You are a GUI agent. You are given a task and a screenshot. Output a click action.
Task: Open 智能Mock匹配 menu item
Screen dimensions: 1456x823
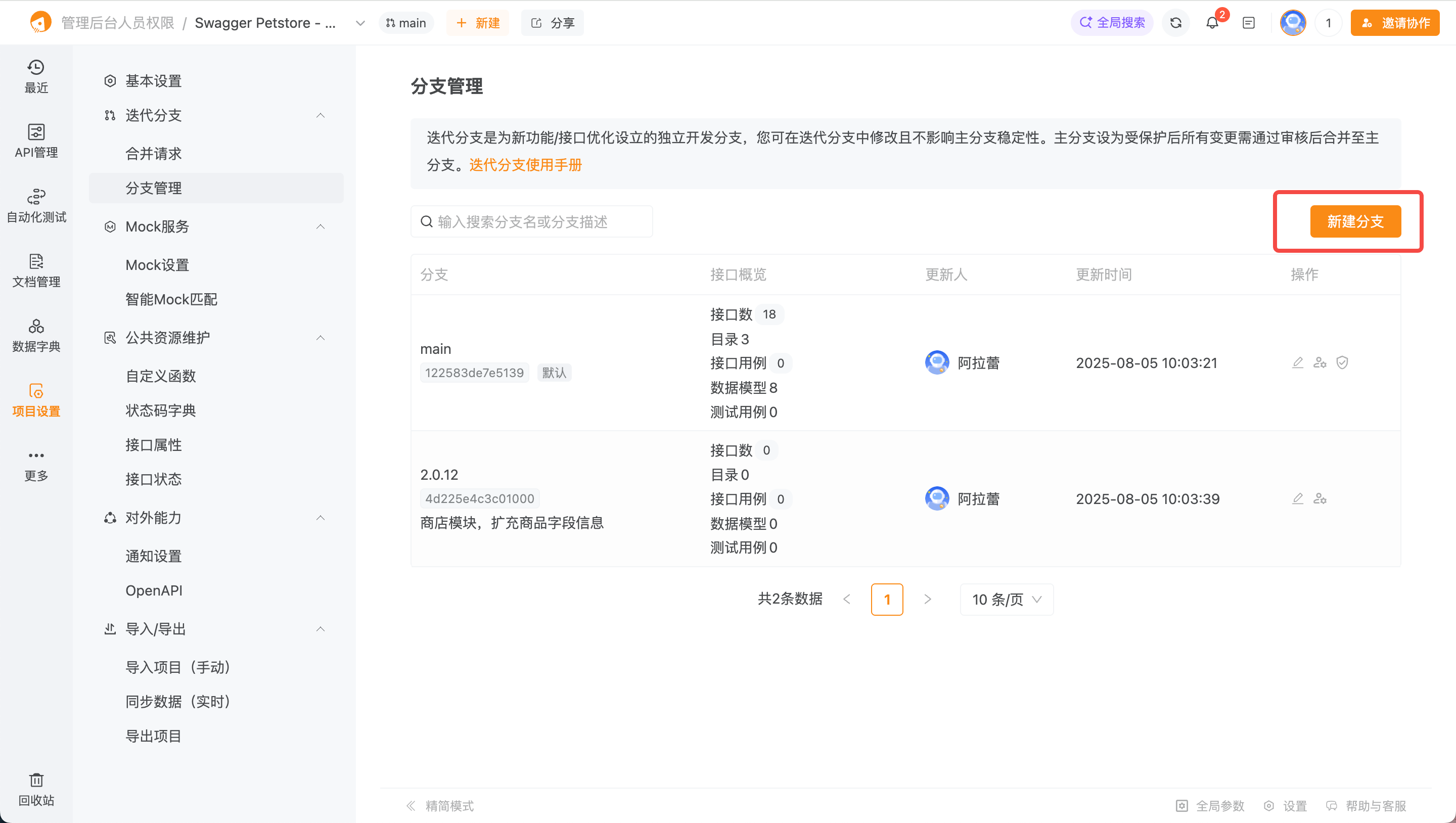(171, 299)
